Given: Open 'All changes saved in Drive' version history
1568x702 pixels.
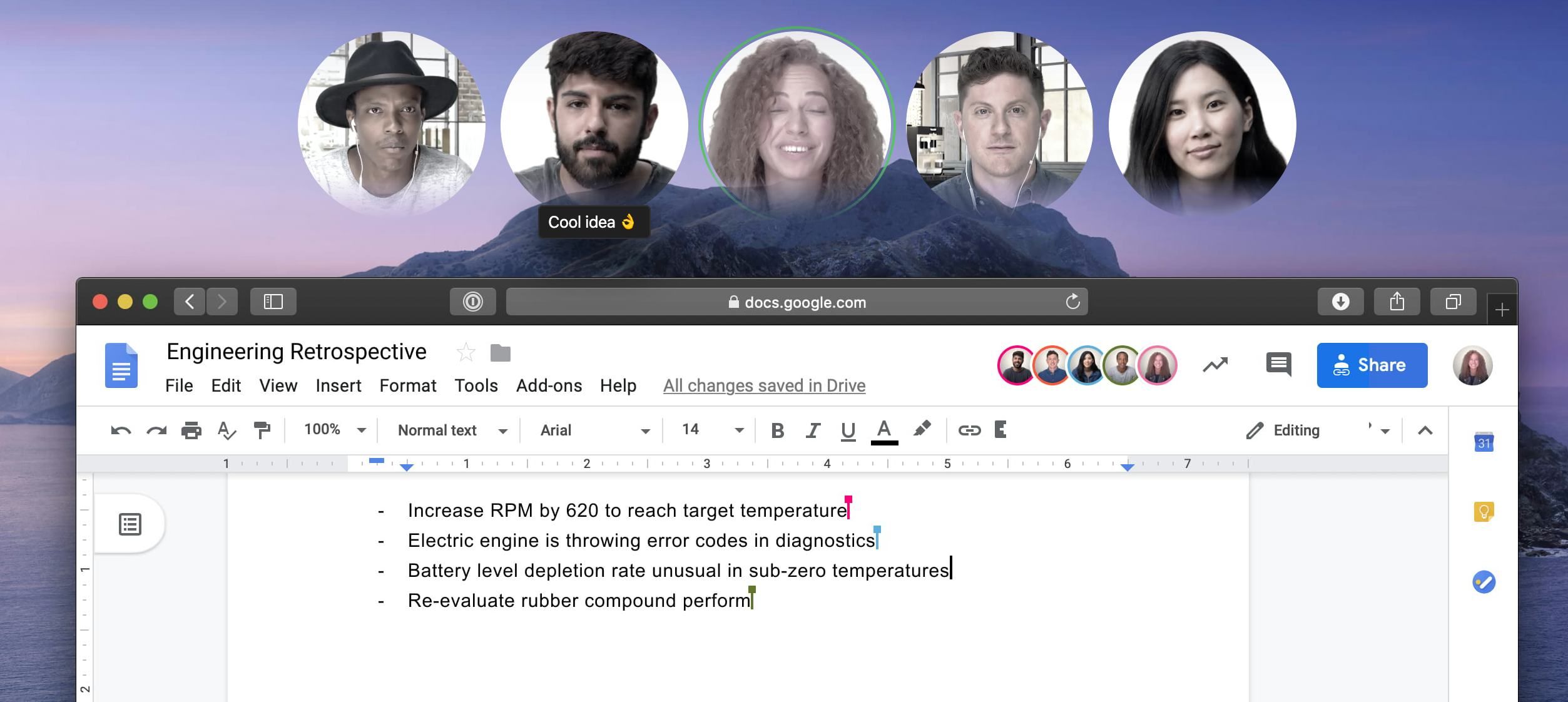Looking at the screenshot, I should tap(764, 385).
